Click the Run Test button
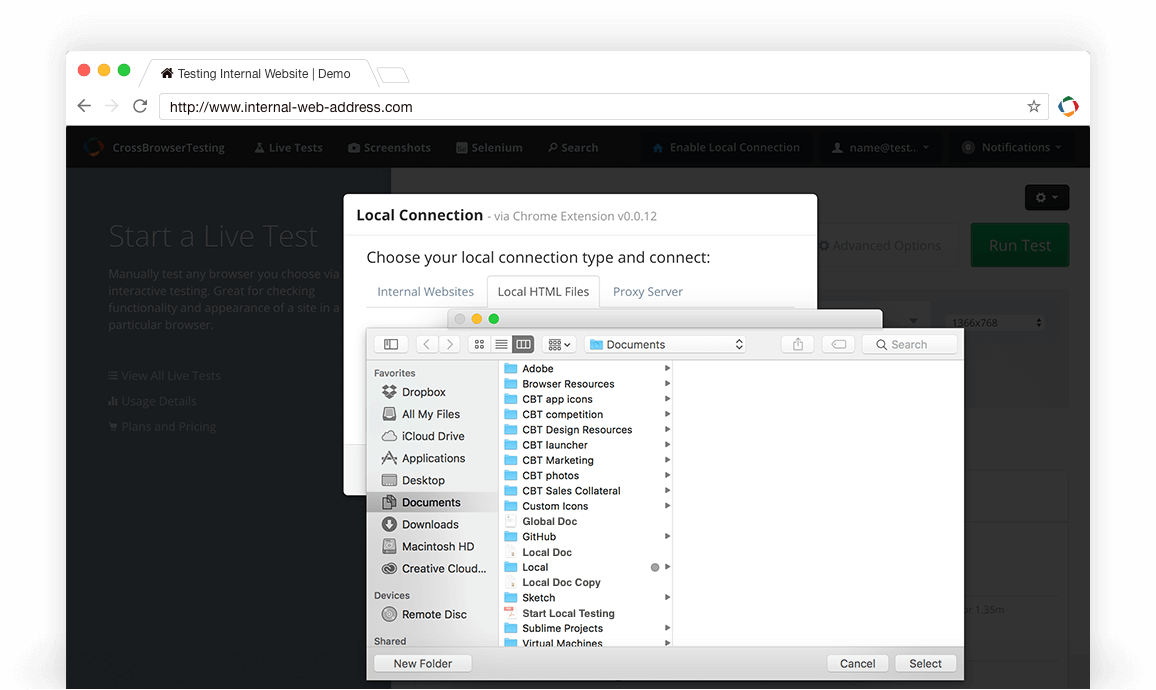 (1019, 245)
